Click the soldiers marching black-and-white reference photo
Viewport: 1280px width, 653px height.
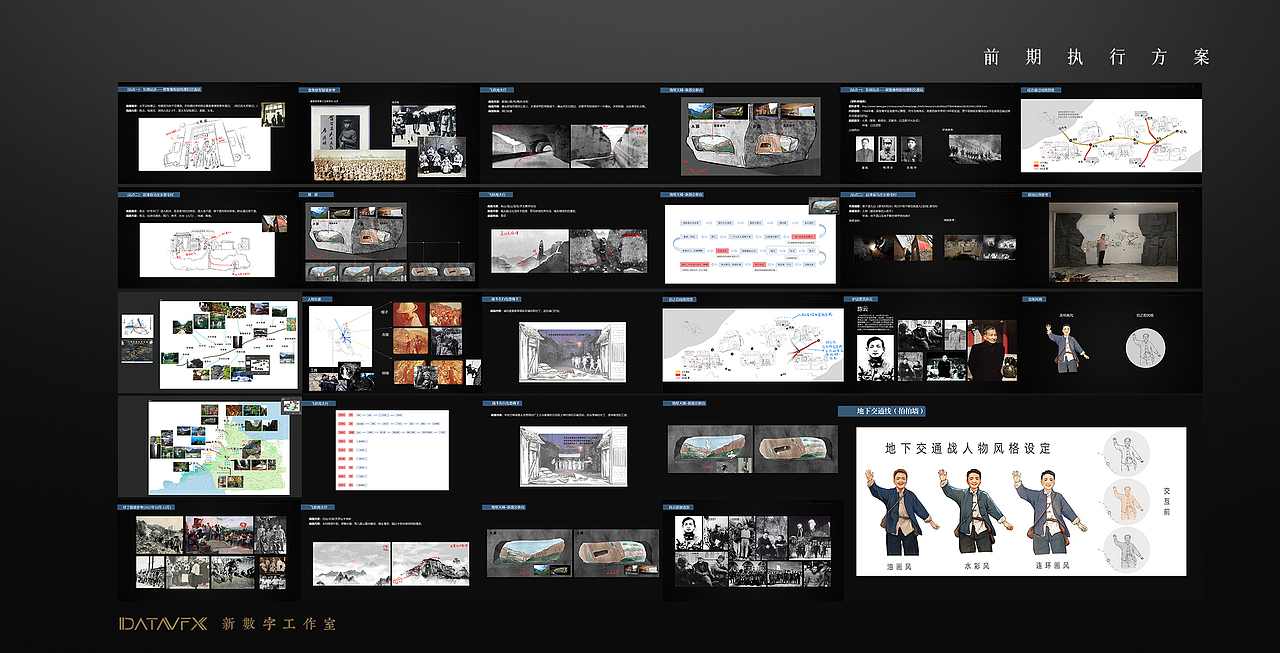point(975,148)
